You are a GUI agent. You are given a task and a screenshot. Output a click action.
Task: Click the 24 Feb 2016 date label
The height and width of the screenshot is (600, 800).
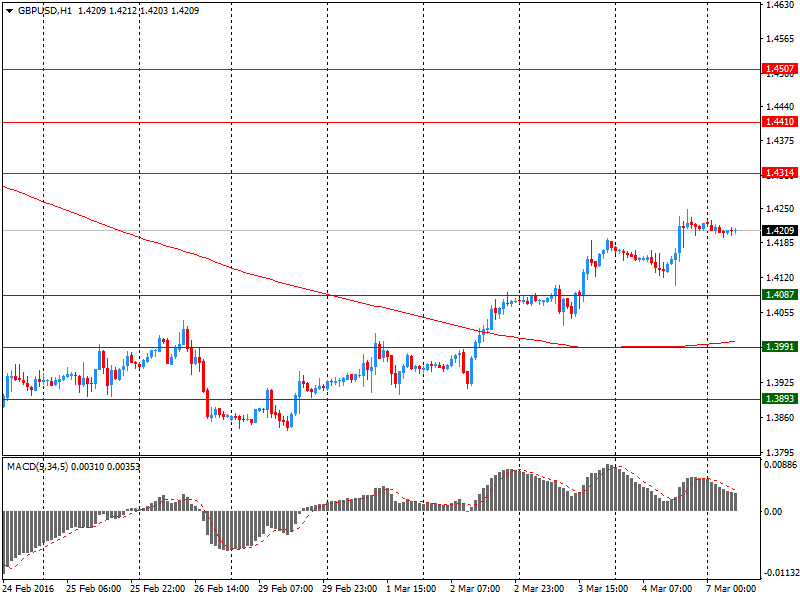pos(28,589)
